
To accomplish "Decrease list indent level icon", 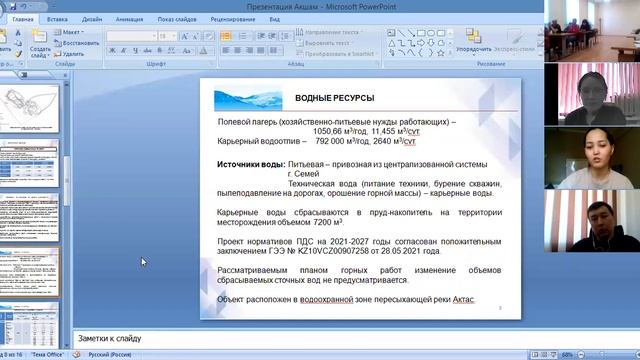I will (x=261, y=36).
